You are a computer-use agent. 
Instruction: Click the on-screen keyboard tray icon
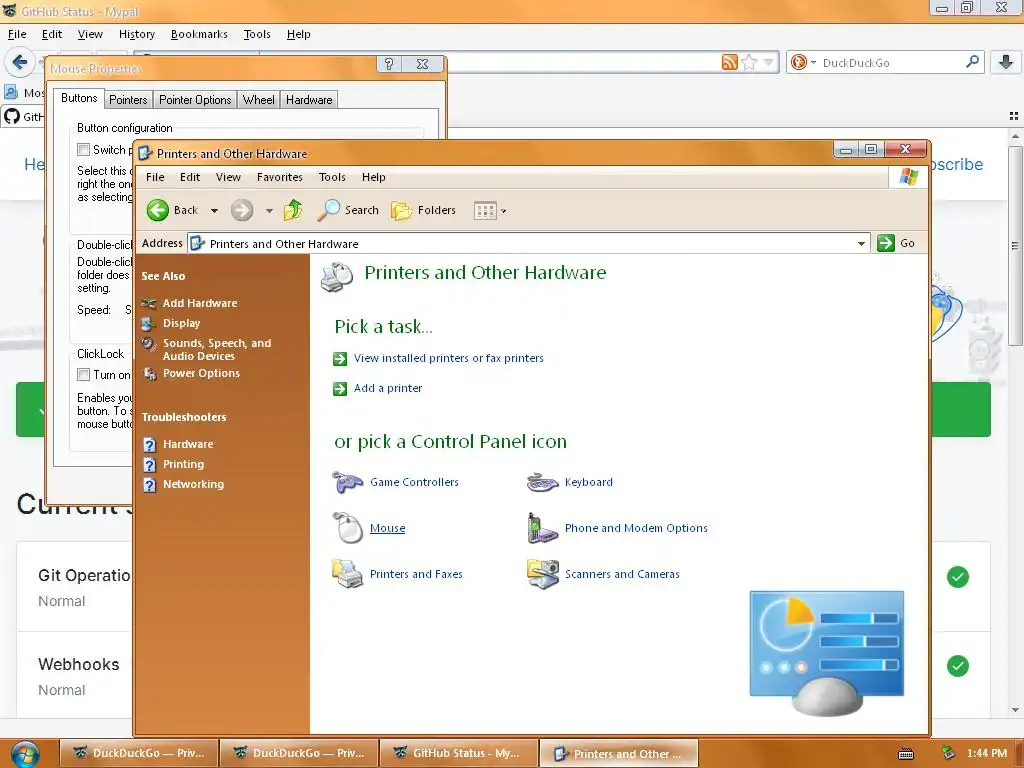click(x=906, y=754)
